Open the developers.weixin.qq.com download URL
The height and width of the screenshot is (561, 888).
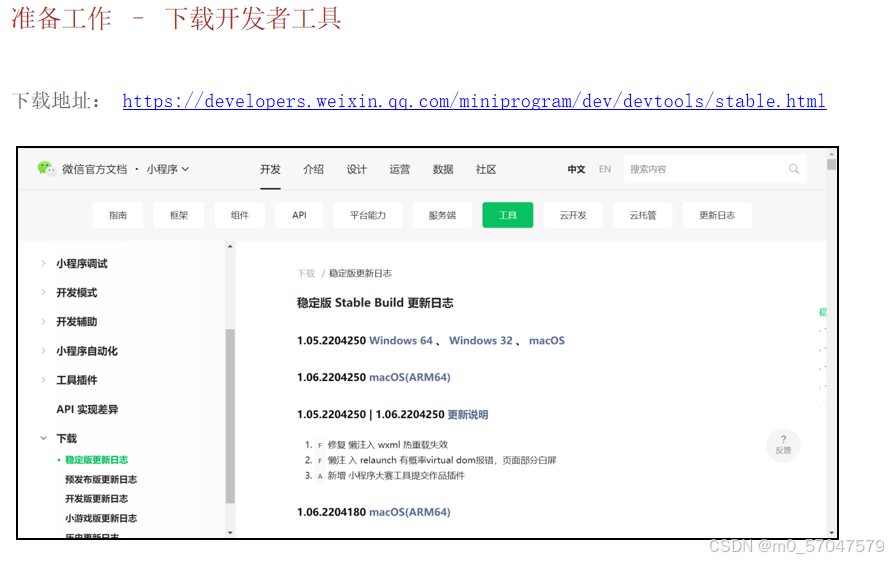474,101
